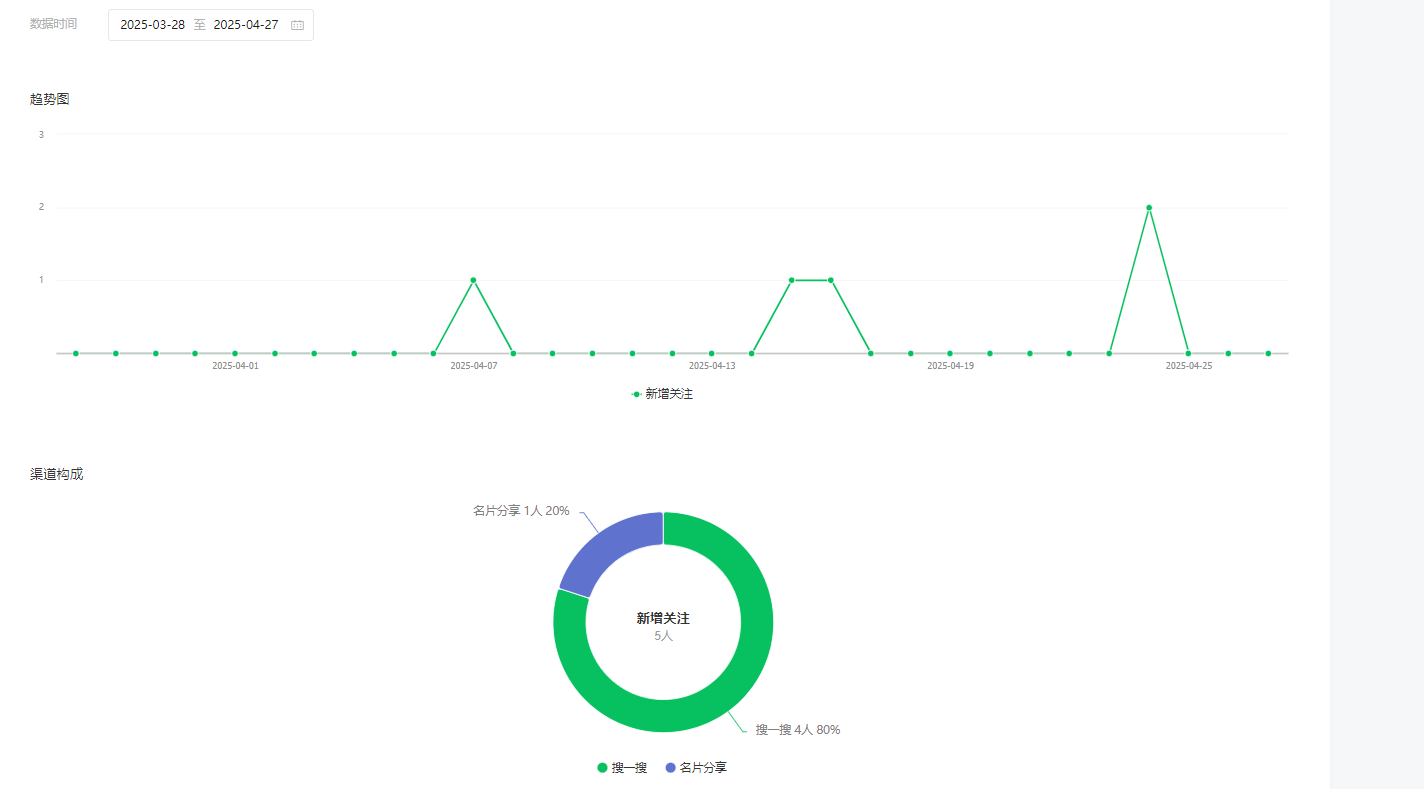The width and height of the screenshot is (1424, 789).
Task: Click the 2025-04-07 x-axis label
Action: coord(473,366)
